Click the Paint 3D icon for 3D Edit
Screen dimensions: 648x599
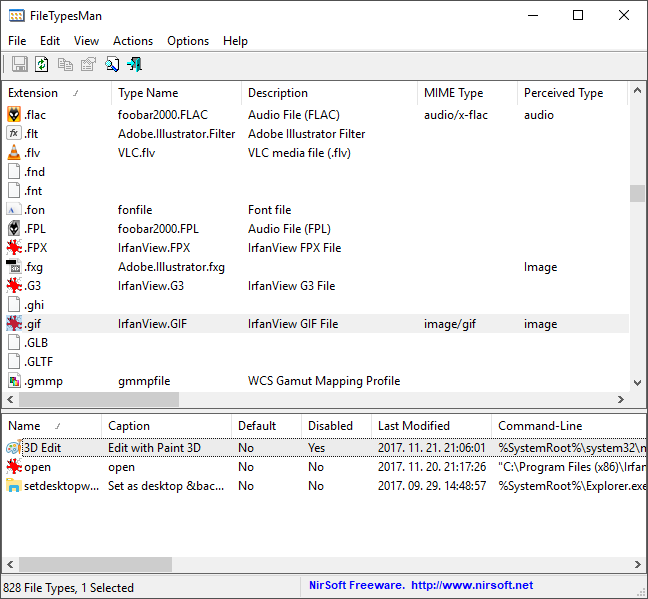coord(13,448)
